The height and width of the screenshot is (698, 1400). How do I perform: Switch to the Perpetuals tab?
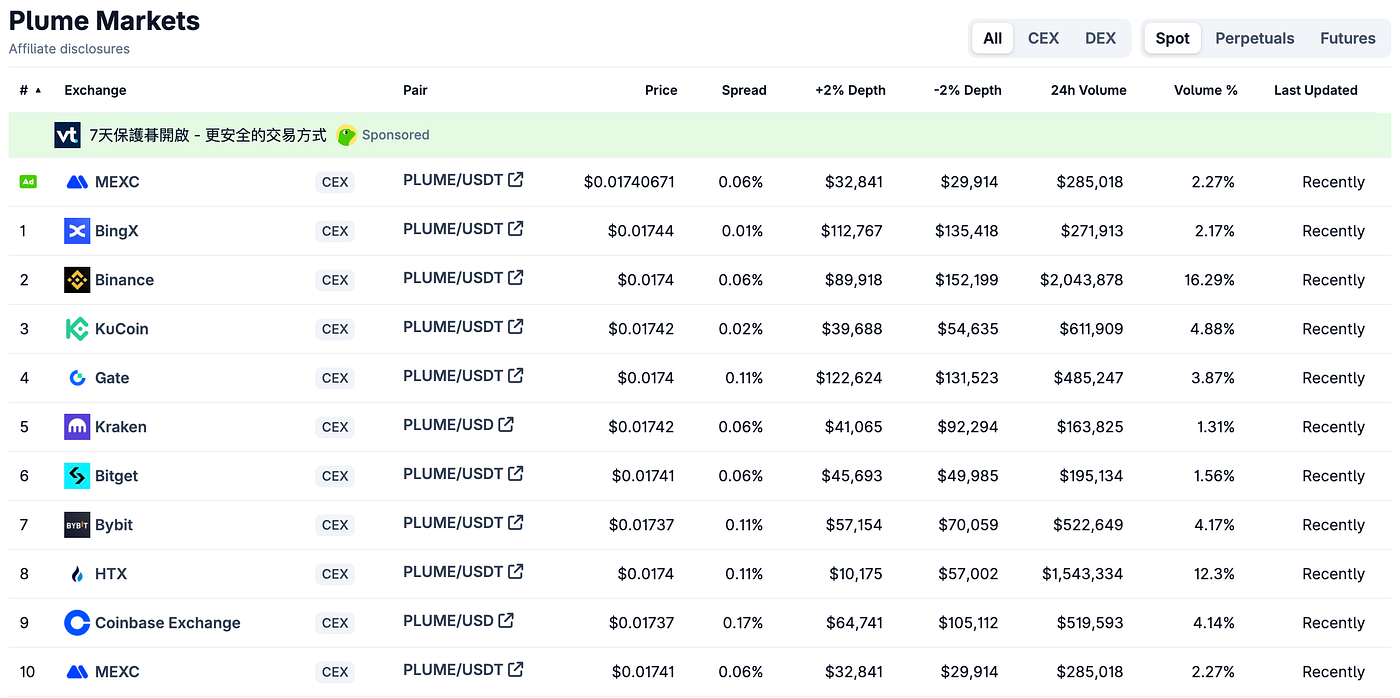point(1254,38)
